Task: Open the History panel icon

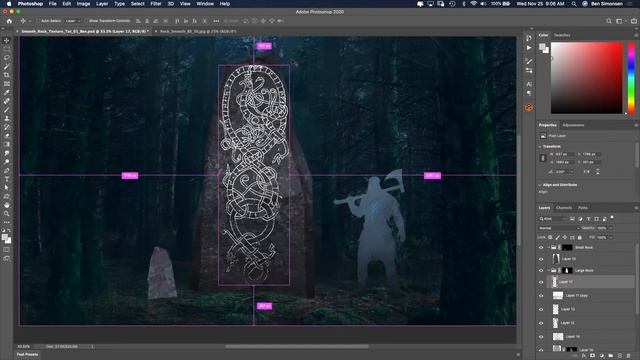Action: coord(529,38)
